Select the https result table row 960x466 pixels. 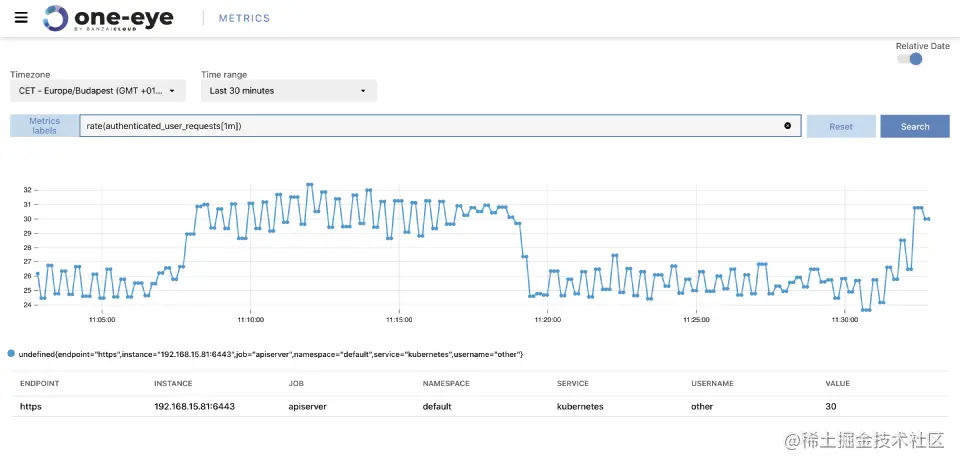[x=480, y=407]
